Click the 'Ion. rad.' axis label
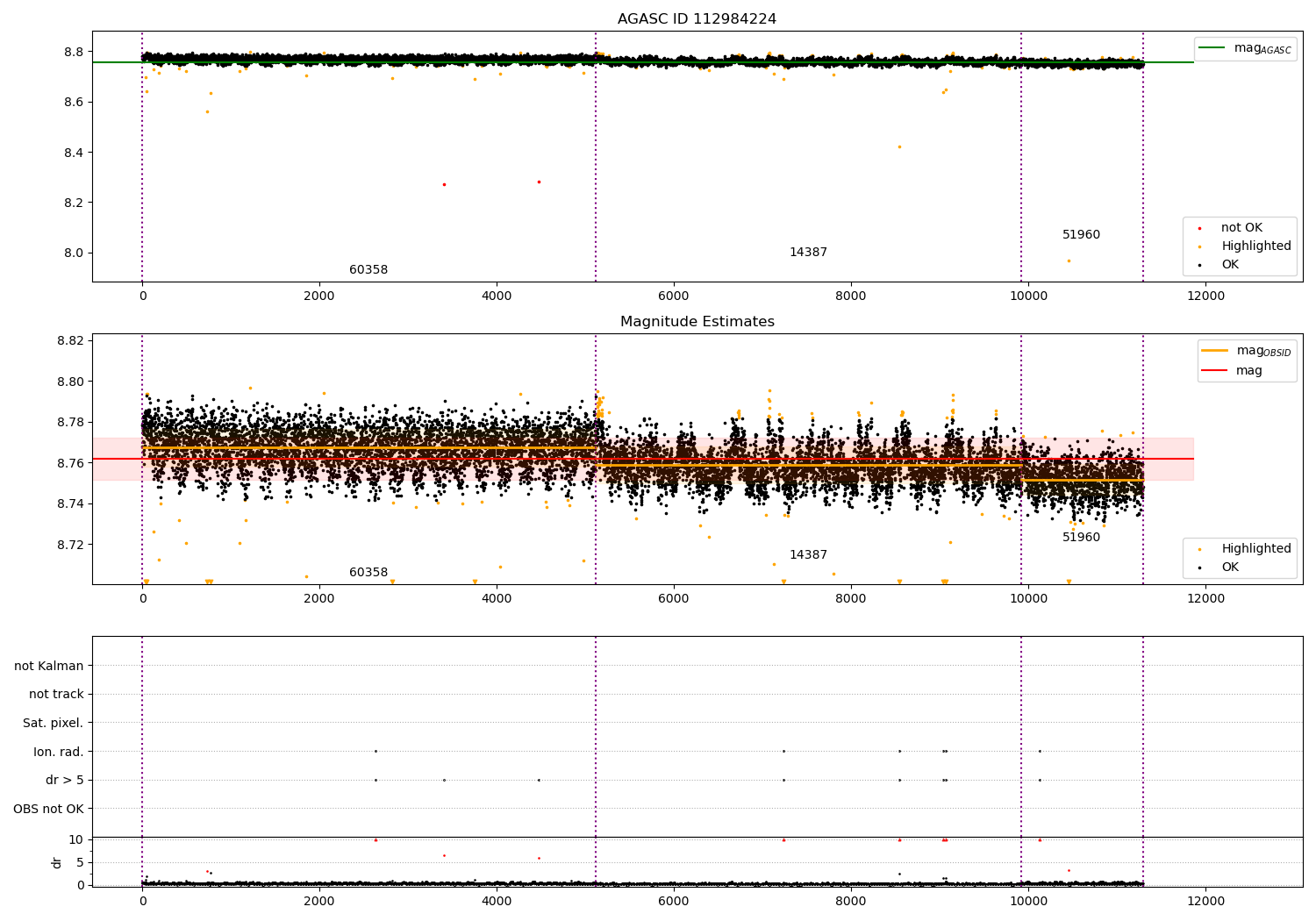Viewport: 1316px width, 921px height. coord(59,752)
